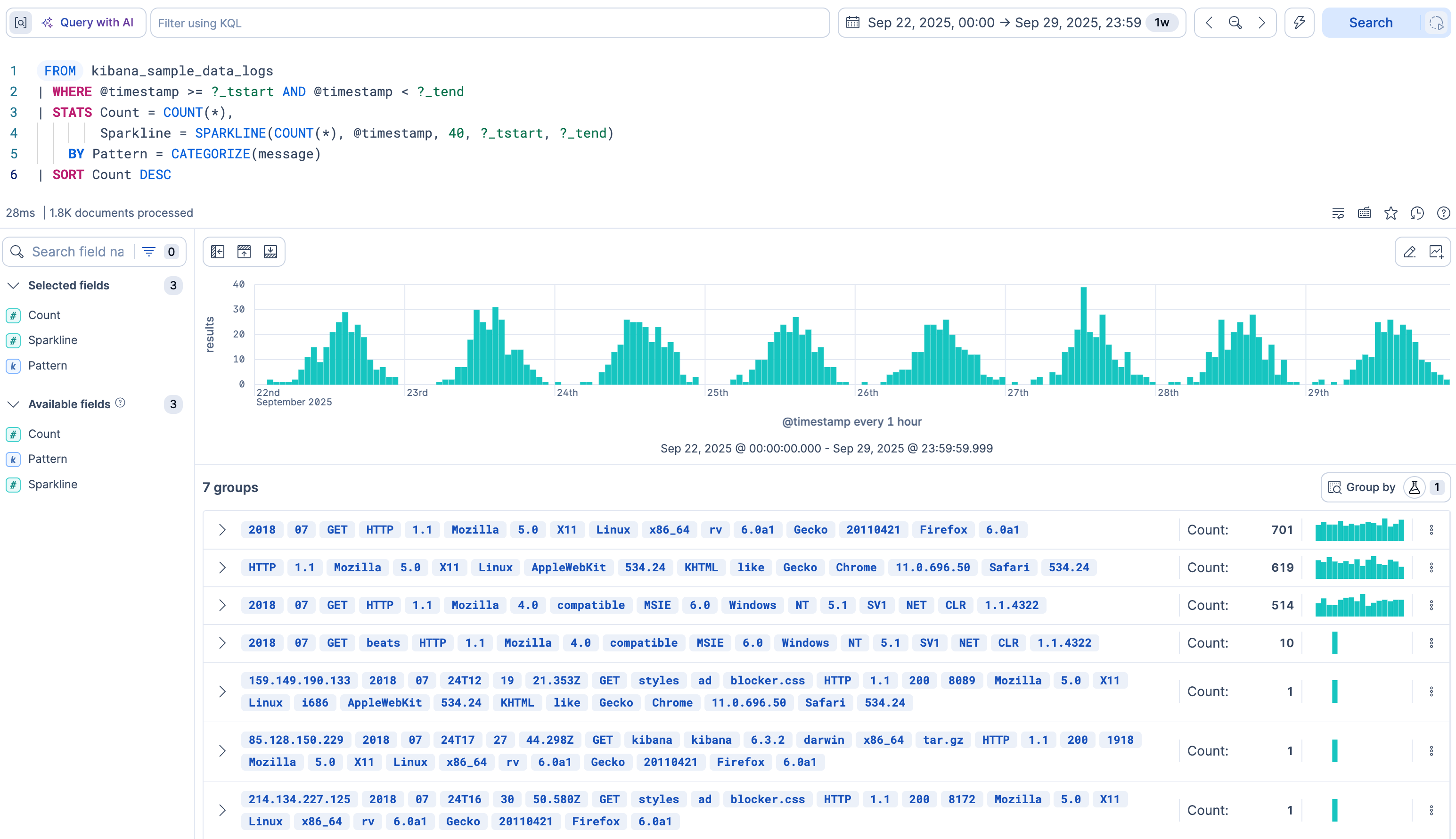Click the ES|QL mode icon beside Query with AI
Viewport: 1456px width, 839px height.
(x=21, y=23)
